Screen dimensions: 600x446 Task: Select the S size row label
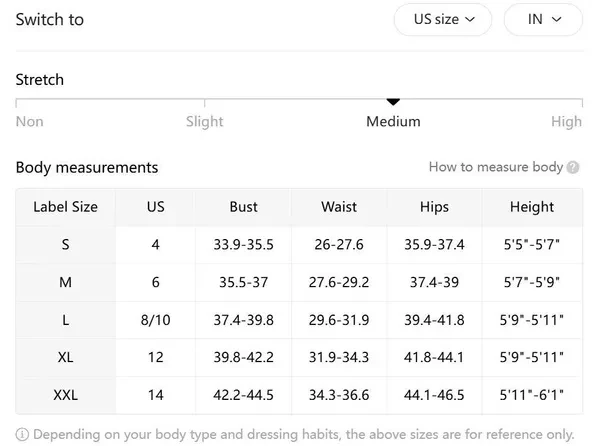(x=66, y=244)
